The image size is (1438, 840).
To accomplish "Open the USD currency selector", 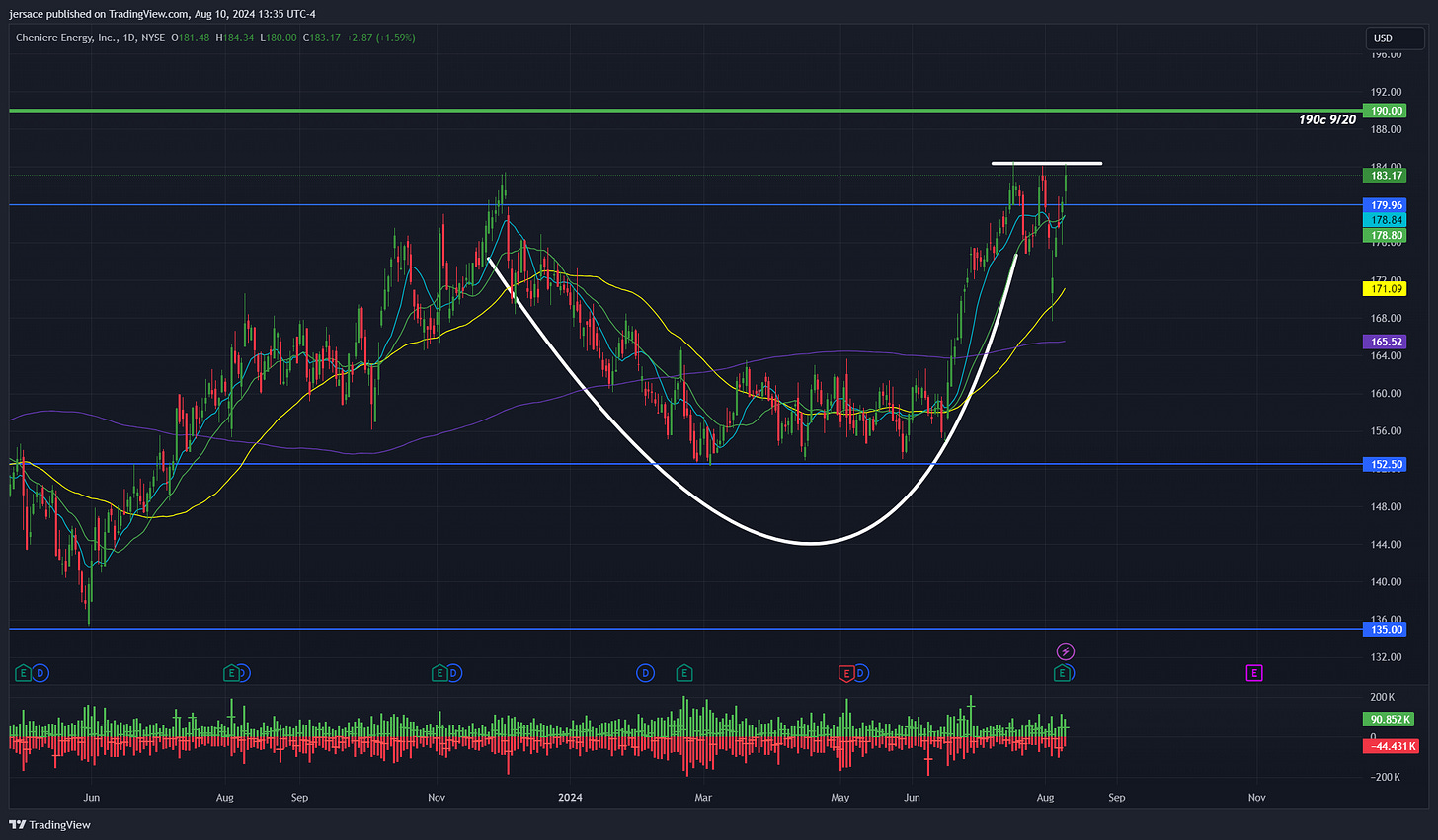I will click(1393, 38).
